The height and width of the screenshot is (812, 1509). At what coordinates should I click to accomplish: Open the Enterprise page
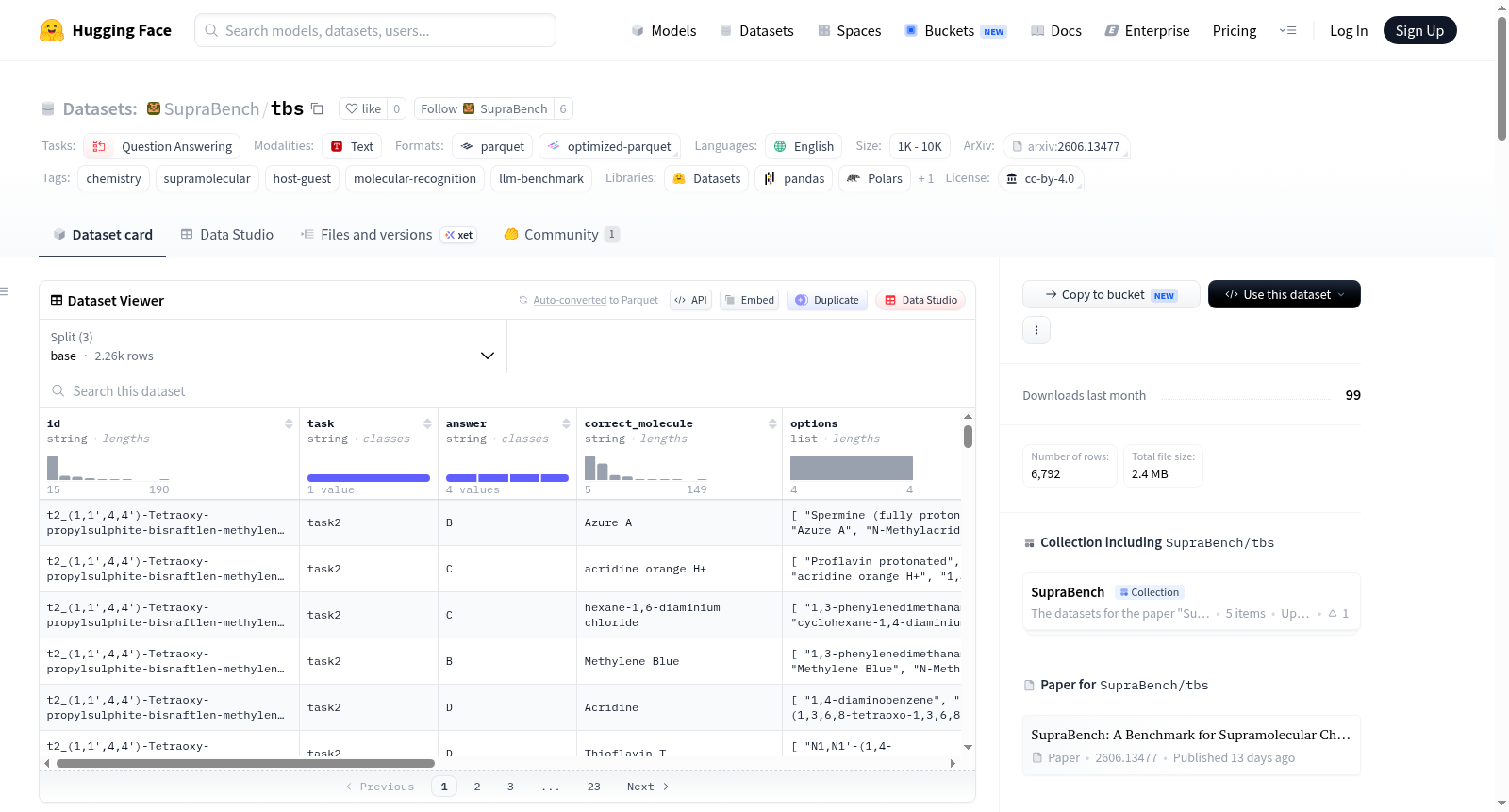coord(1148,30)
